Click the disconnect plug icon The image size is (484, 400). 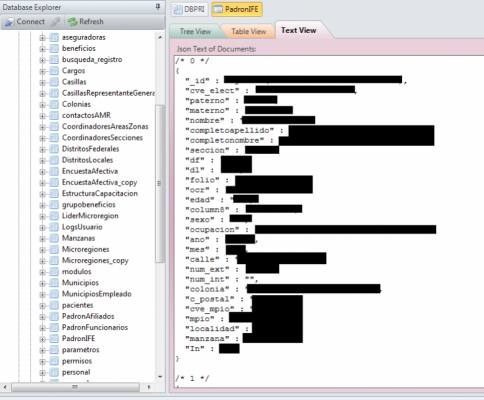click(55, 22)
